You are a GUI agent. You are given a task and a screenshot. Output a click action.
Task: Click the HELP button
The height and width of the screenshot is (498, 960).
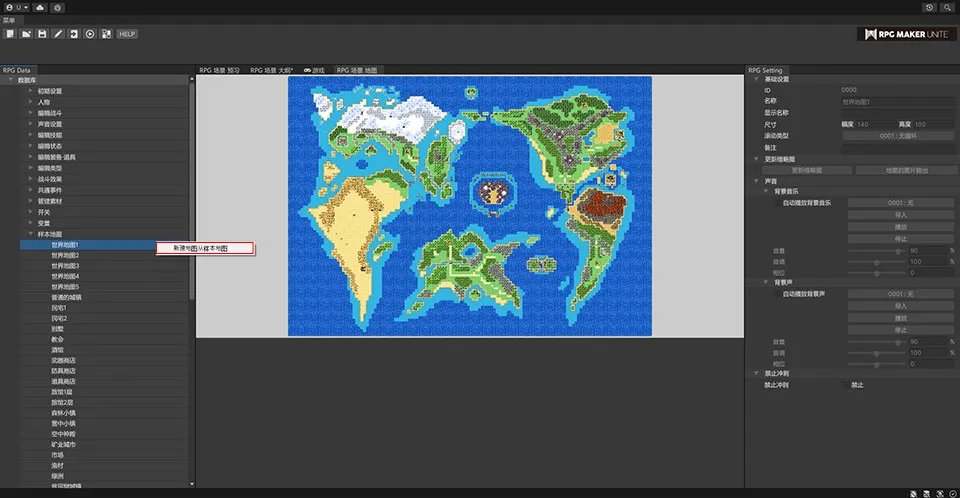(126, 34)
